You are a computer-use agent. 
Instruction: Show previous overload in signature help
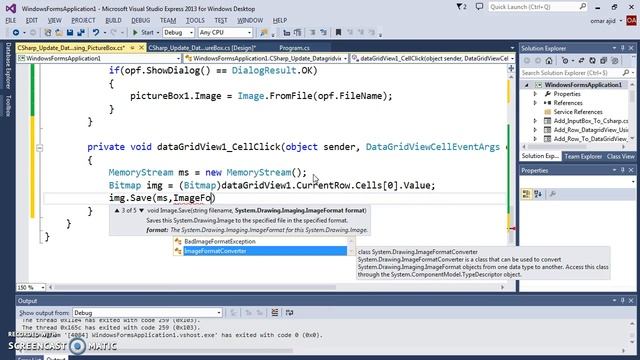coord(117,211)
